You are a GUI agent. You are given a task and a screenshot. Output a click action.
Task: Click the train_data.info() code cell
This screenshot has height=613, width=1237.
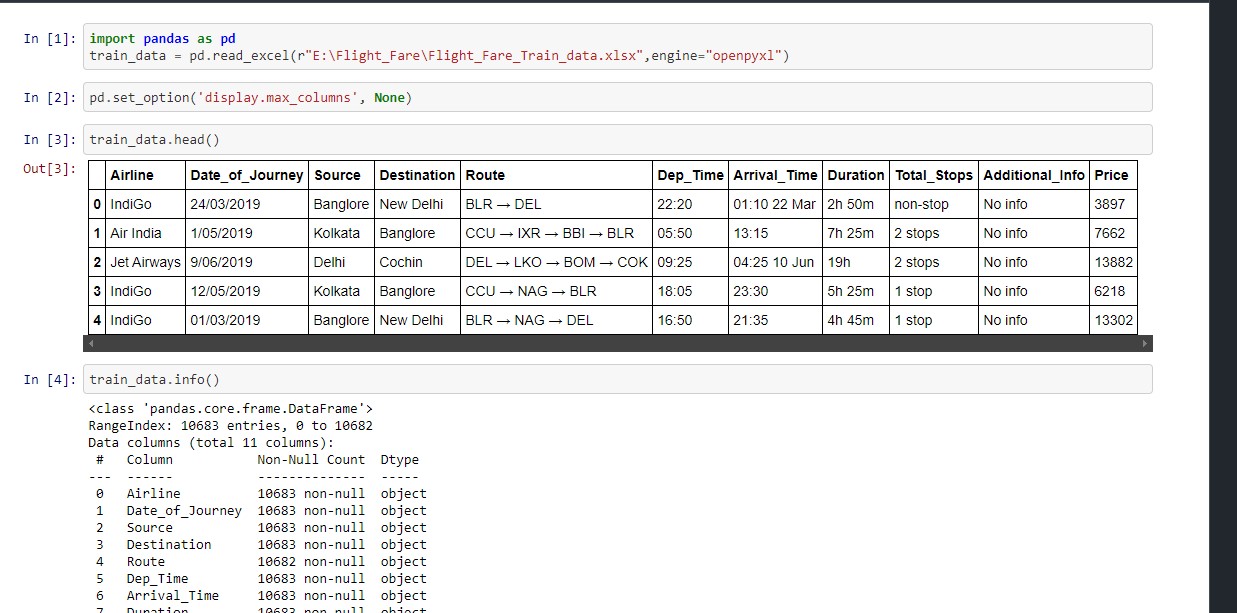click(x=618, y=379)
